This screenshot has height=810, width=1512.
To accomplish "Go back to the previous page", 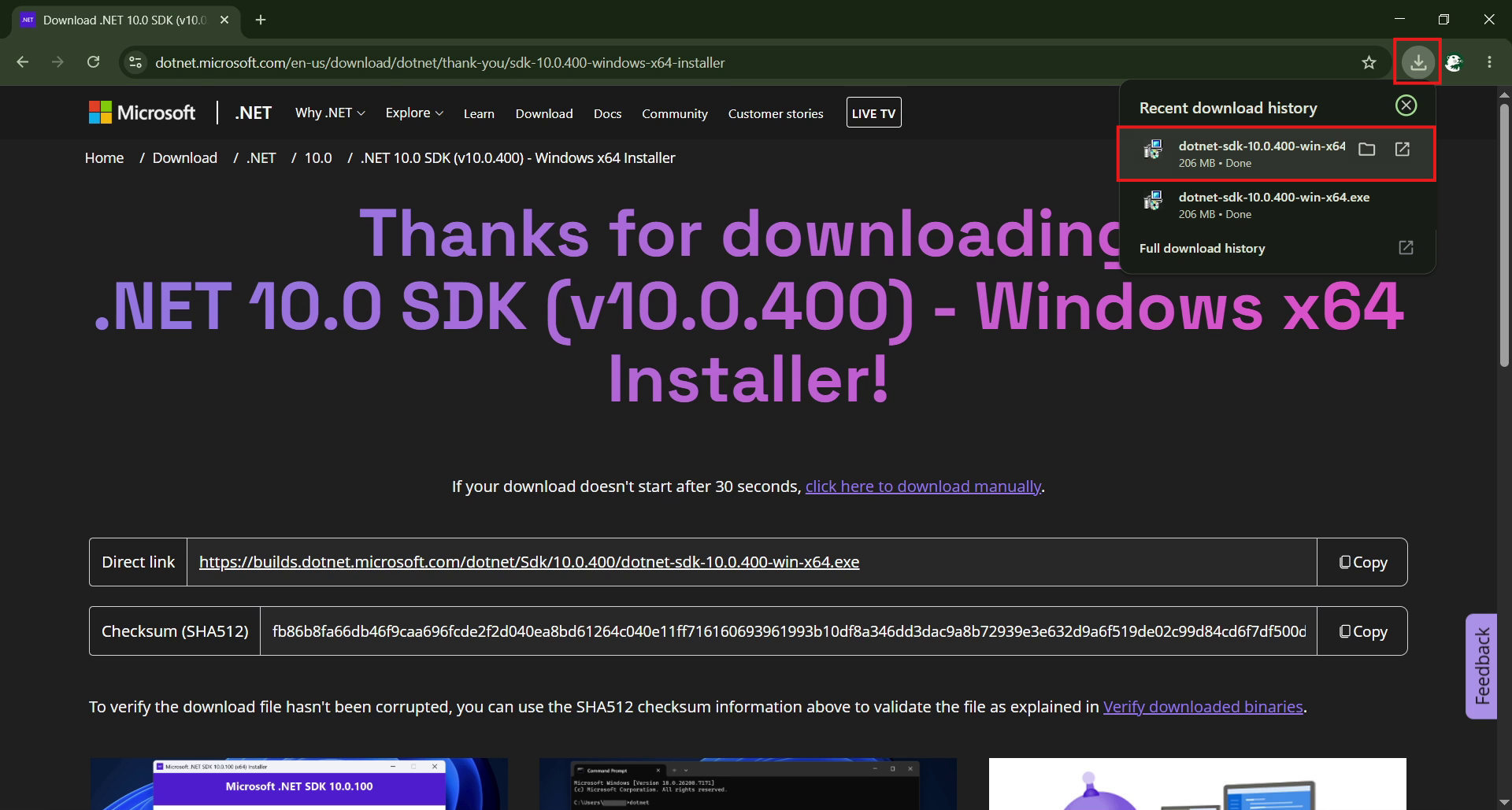I will tap(23, 62).
